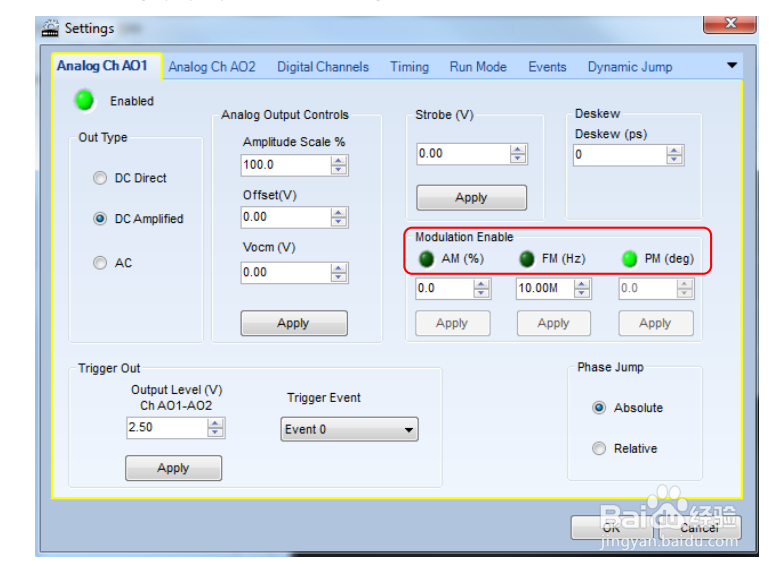Expand the tab overflow arrow

pyautogui.click(x=732, y=65)
